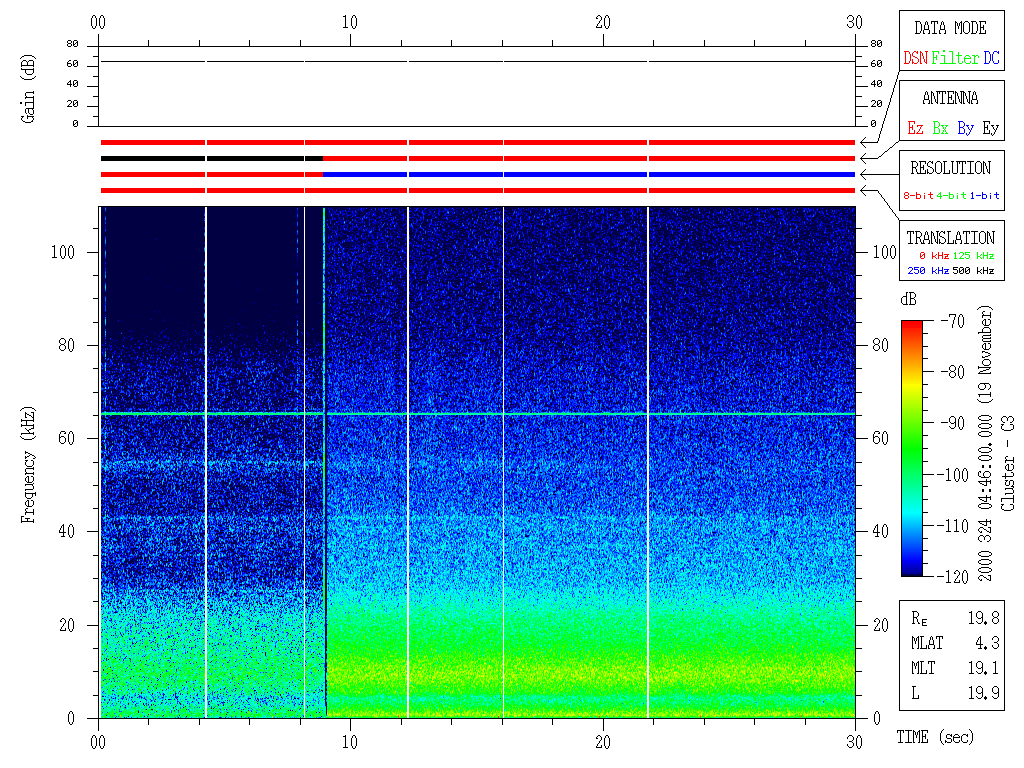Click the MLAT value in ephemeris box
Viewport: 1024px width, 768px height.
[x=985, y=642]
